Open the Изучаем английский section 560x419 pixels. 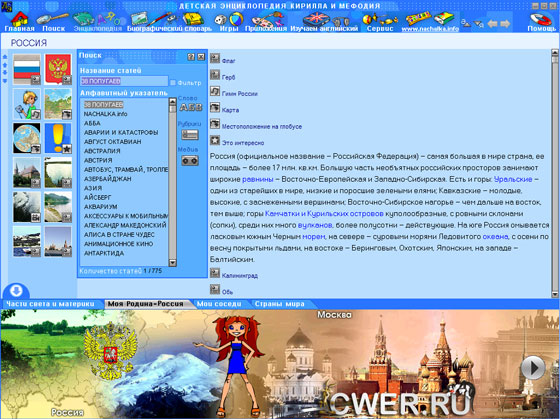[324, 22]
